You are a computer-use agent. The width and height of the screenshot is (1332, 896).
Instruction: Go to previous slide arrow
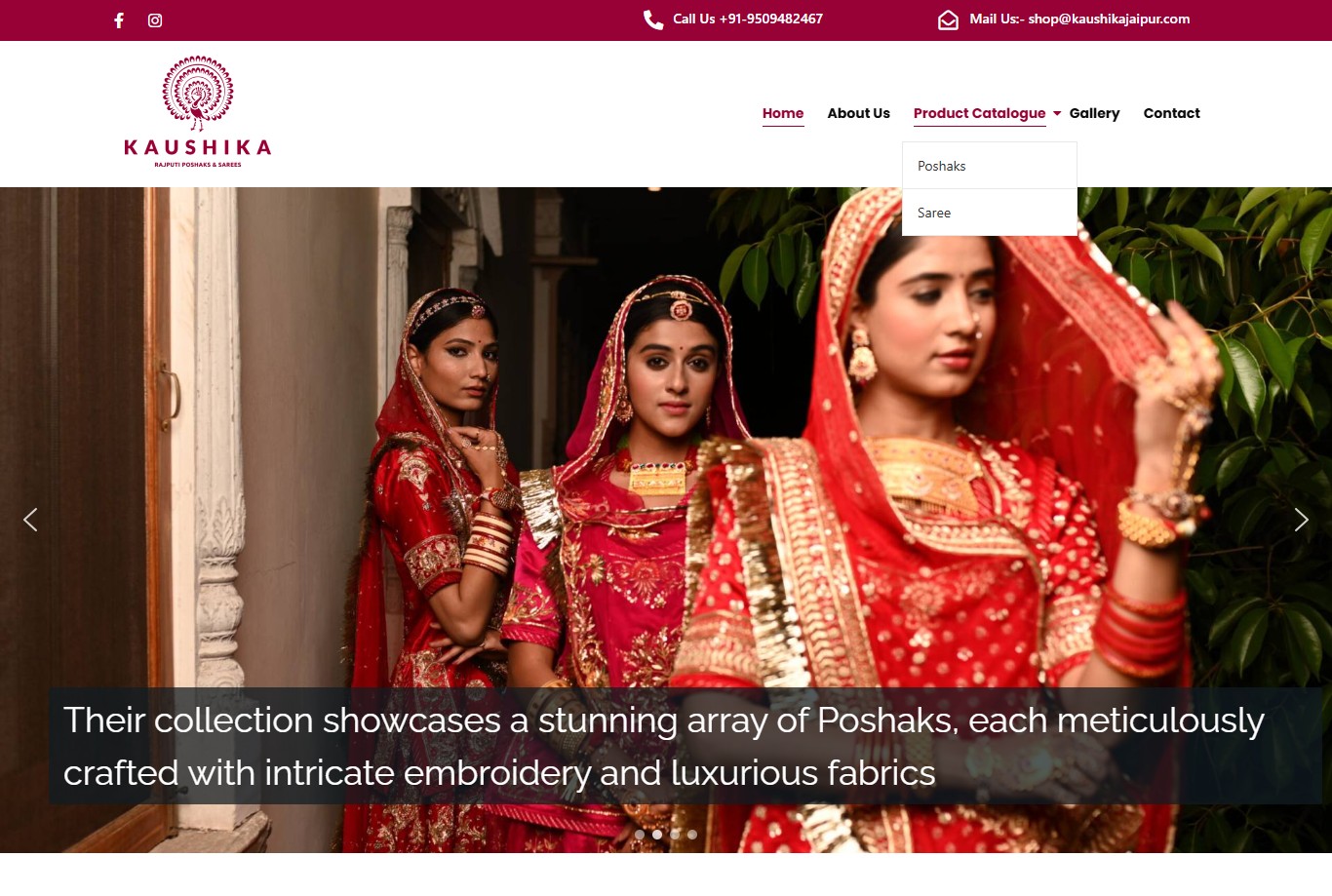pyautogui.click(x=30, y=520)
